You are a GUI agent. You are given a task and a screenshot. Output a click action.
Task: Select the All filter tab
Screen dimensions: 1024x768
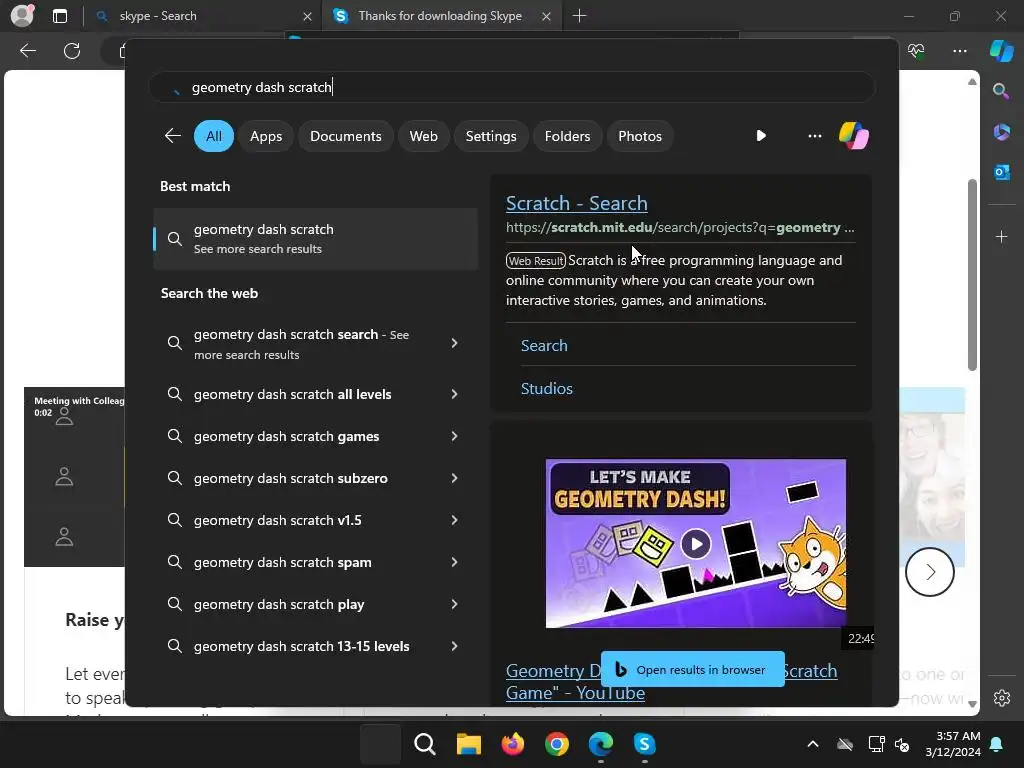click(x=214, y=136)
